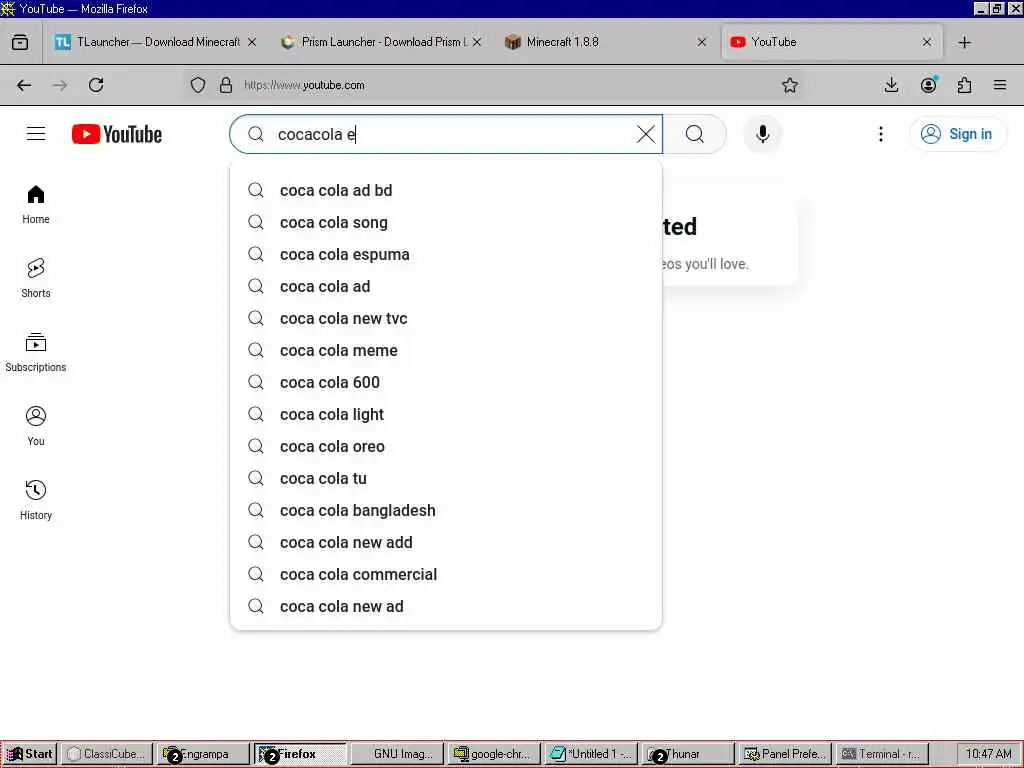1024x768 pixels.
Task: Choose suggestion 'coca cola ad bd'
Action: 446,190
